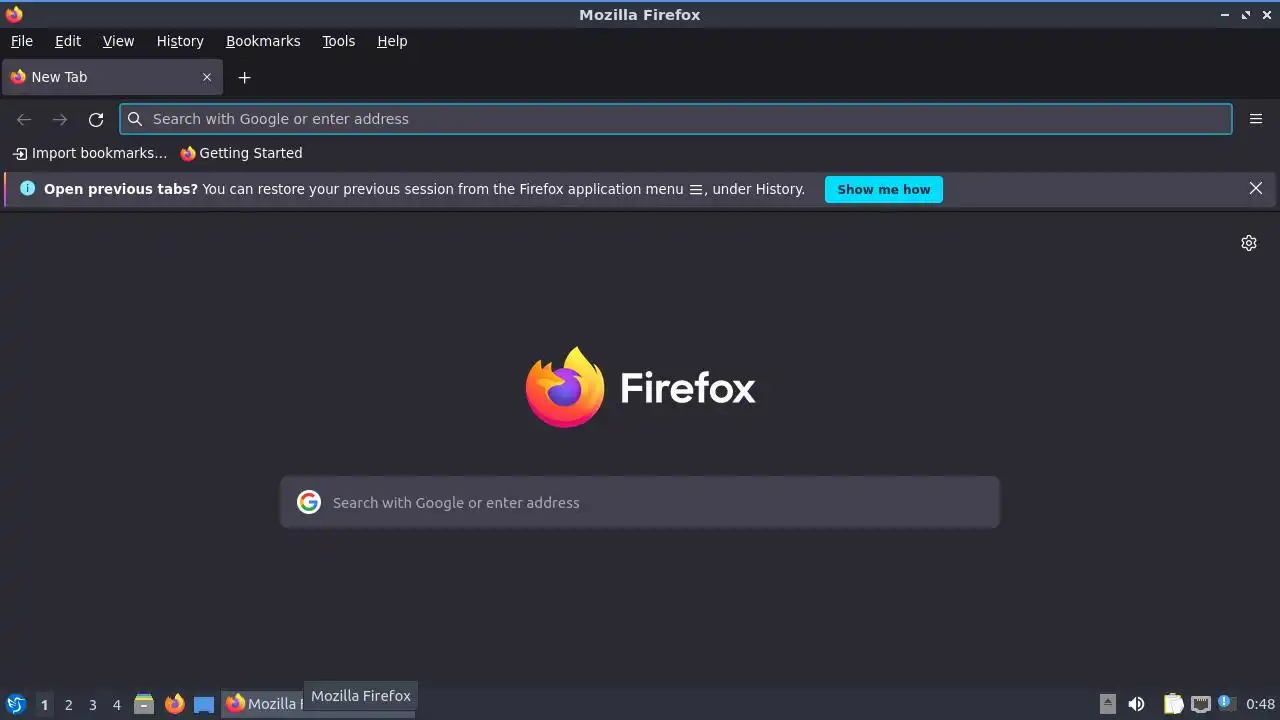Open the View menu

(x=118, y=41)
